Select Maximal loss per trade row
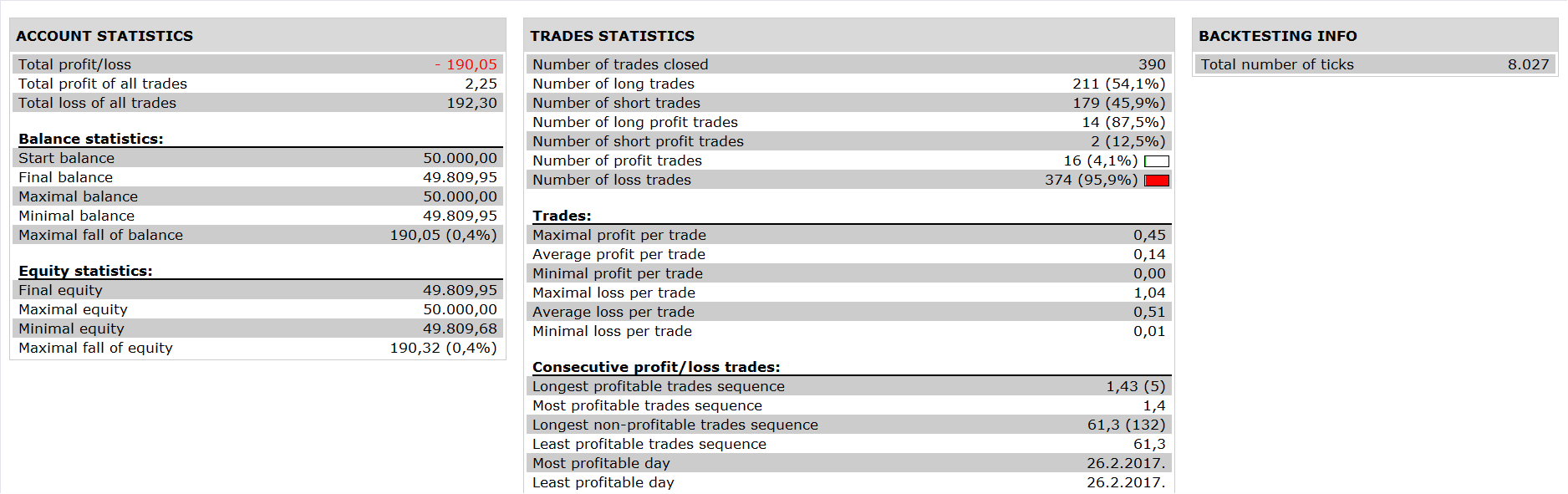1568x494 pixels. click(x=849, y=293)
